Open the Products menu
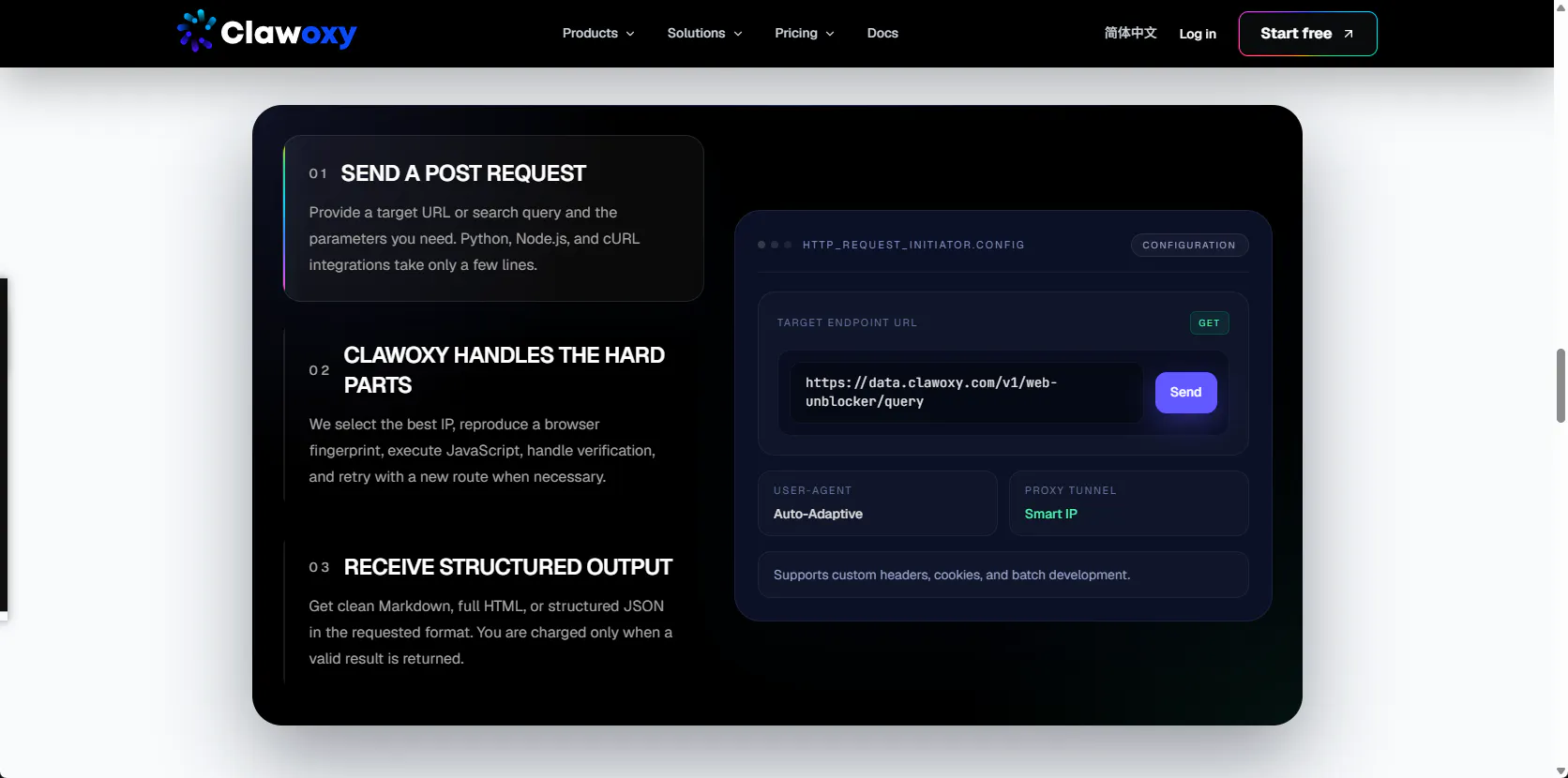Viewport: 1568px width, 778px height. coord(598,34)
